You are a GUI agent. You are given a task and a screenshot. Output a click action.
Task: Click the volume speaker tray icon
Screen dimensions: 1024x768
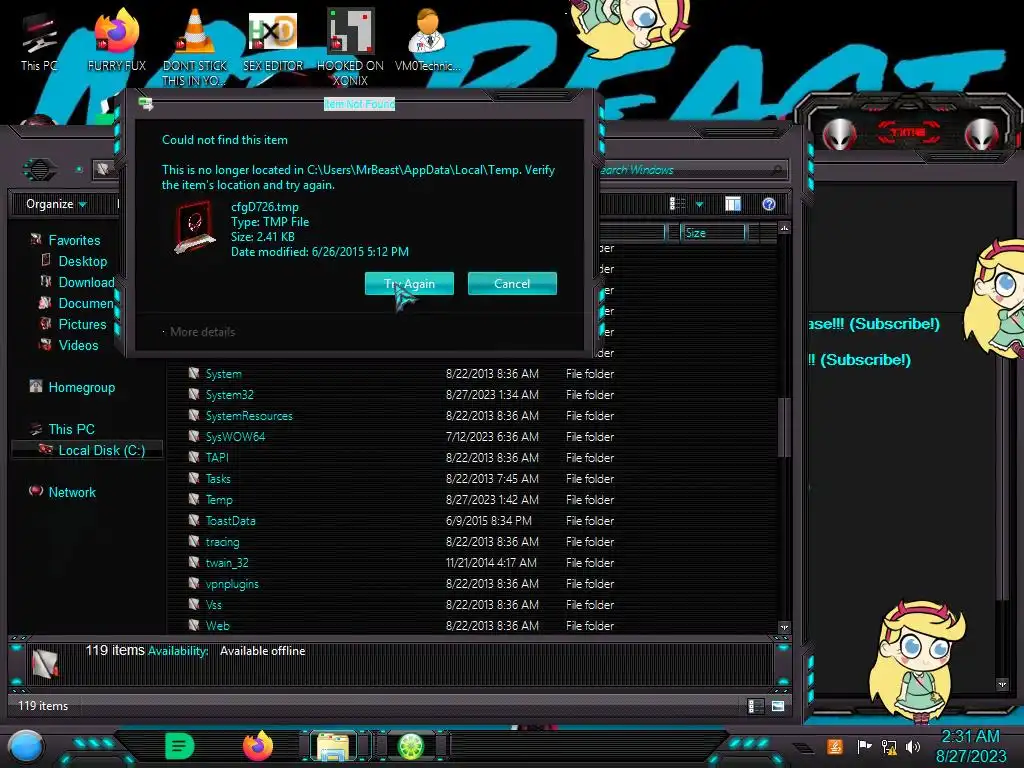click(913, 746)
